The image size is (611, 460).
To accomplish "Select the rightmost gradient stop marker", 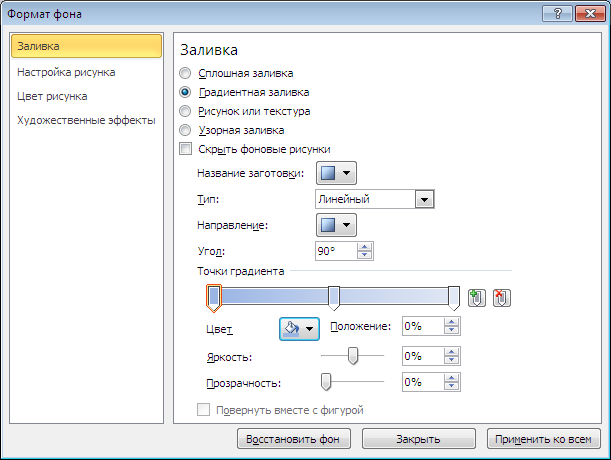I will [454, 298].
